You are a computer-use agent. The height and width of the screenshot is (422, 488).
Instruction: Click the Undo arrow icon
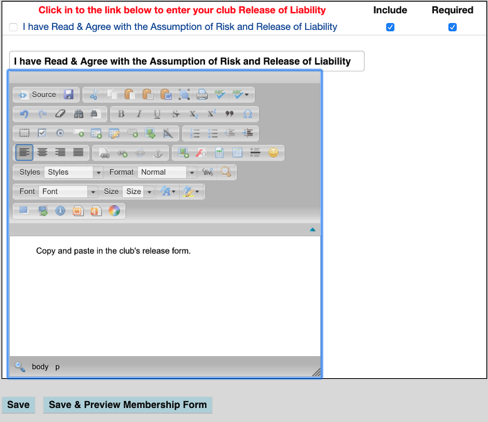24,114
